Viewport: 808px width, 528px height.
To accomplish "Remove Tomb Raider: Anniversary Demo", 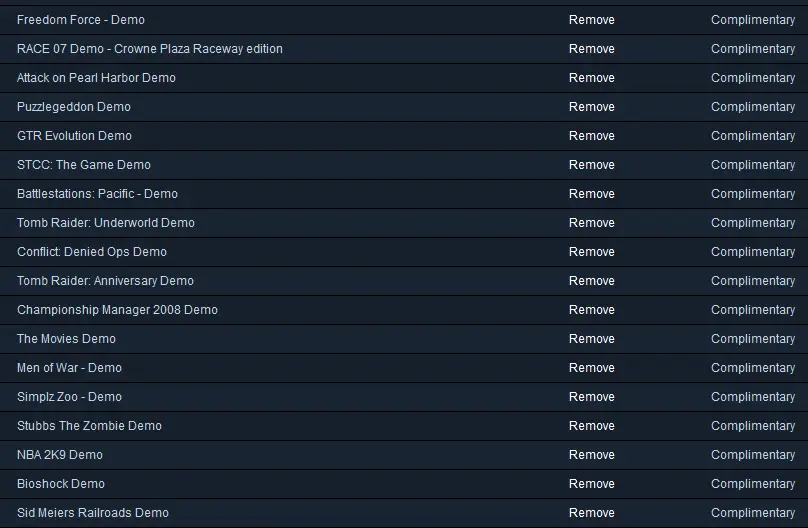I will pos(592,281).
